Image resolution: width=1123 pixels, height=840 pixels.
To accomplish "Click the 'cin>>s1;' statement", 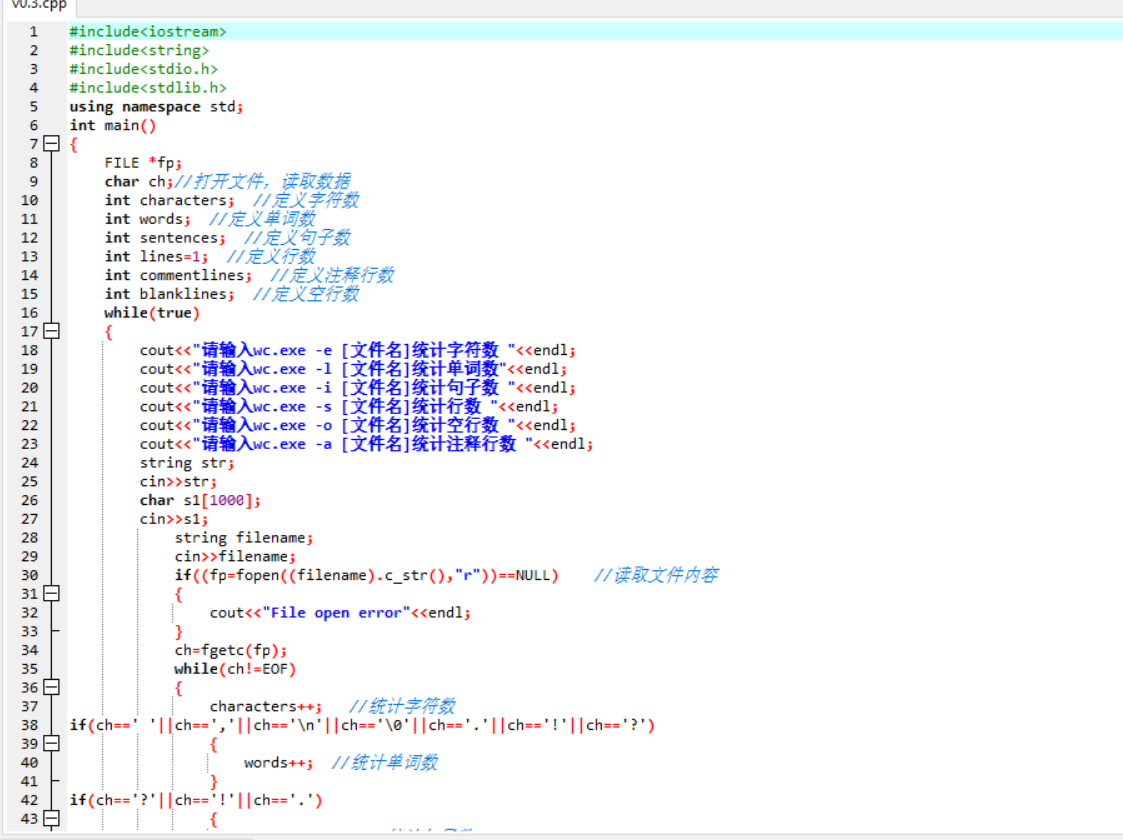I will point(174,518).
